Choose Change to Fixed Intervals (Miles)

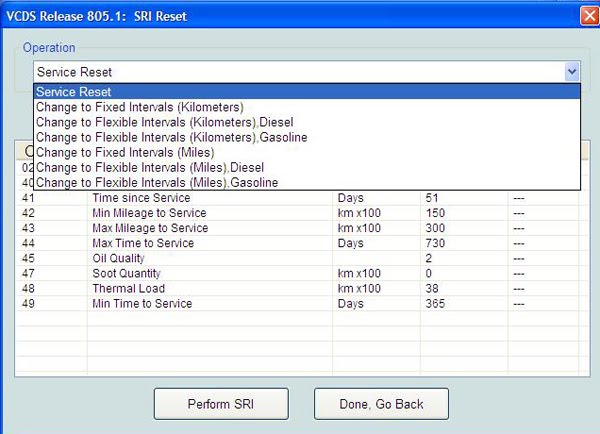(307, 152)
